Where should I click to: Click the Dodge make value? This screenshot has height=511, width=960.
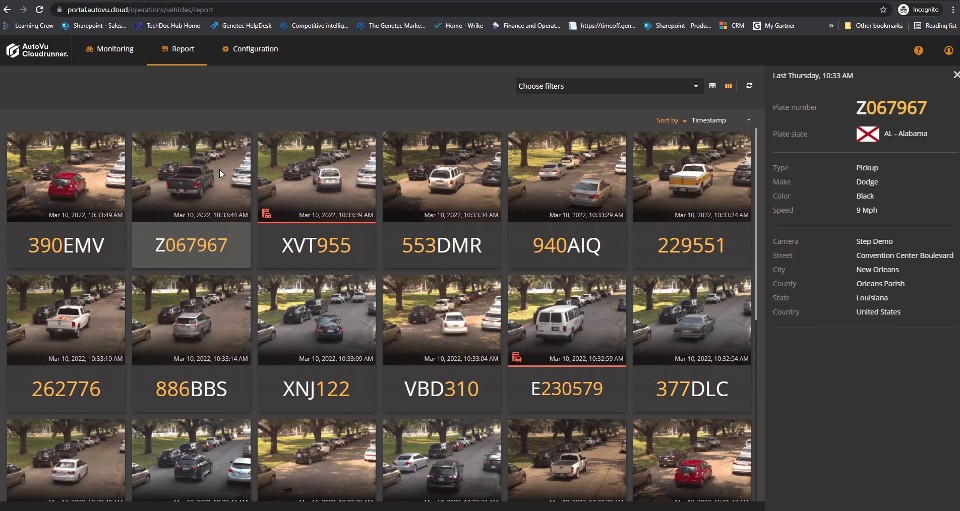[x=867, y=182]
